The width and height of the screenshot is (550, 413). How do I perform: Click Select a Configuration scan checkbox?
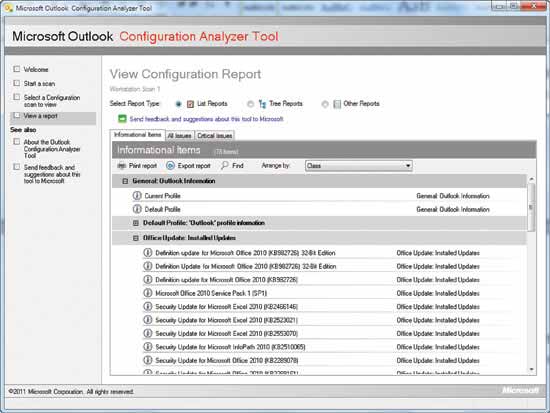(x=16, y=97)
